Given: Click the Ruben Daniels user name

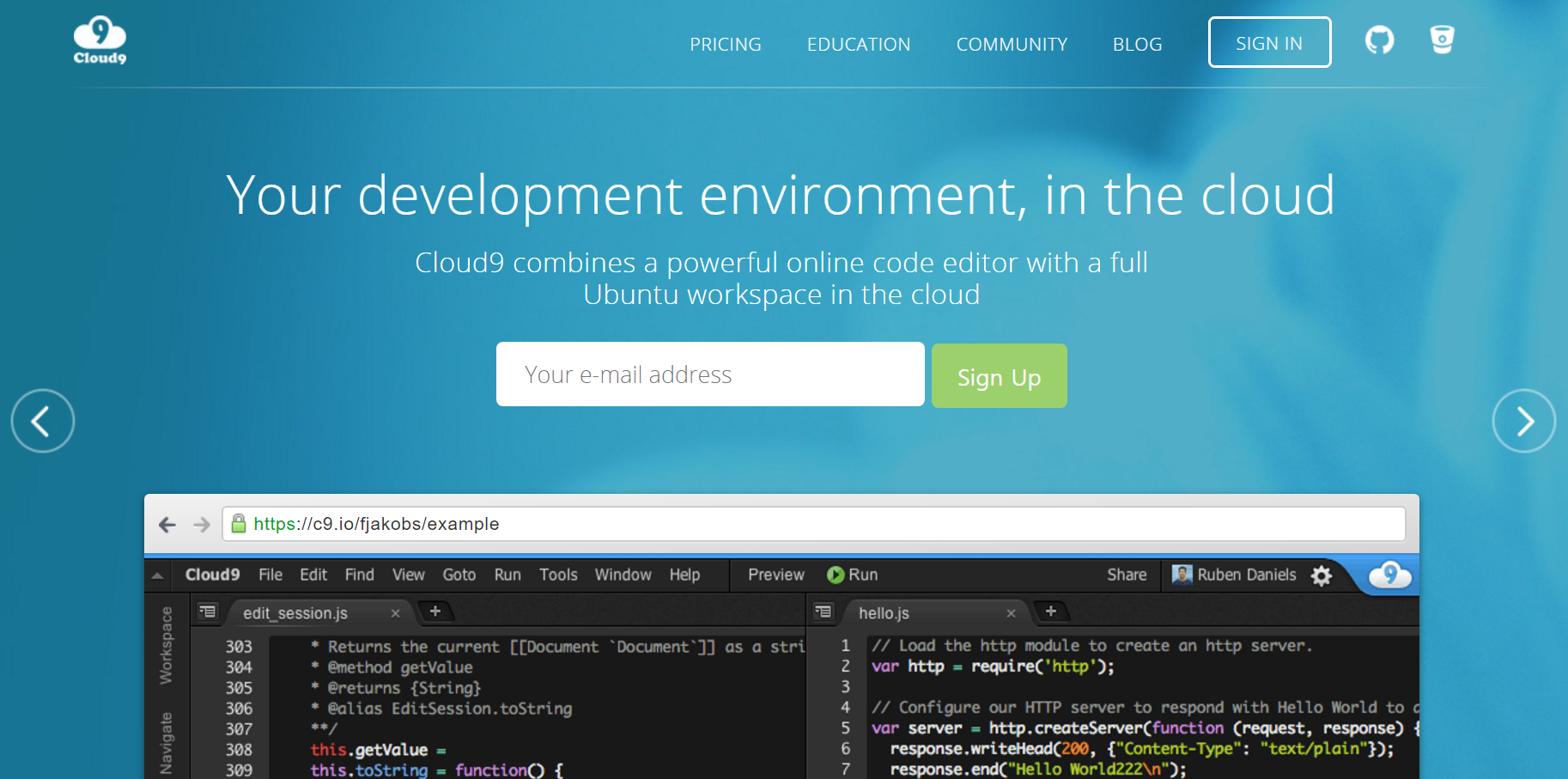Looking at the screenshot, I should pyautogui.click(x=1247, y=575).
